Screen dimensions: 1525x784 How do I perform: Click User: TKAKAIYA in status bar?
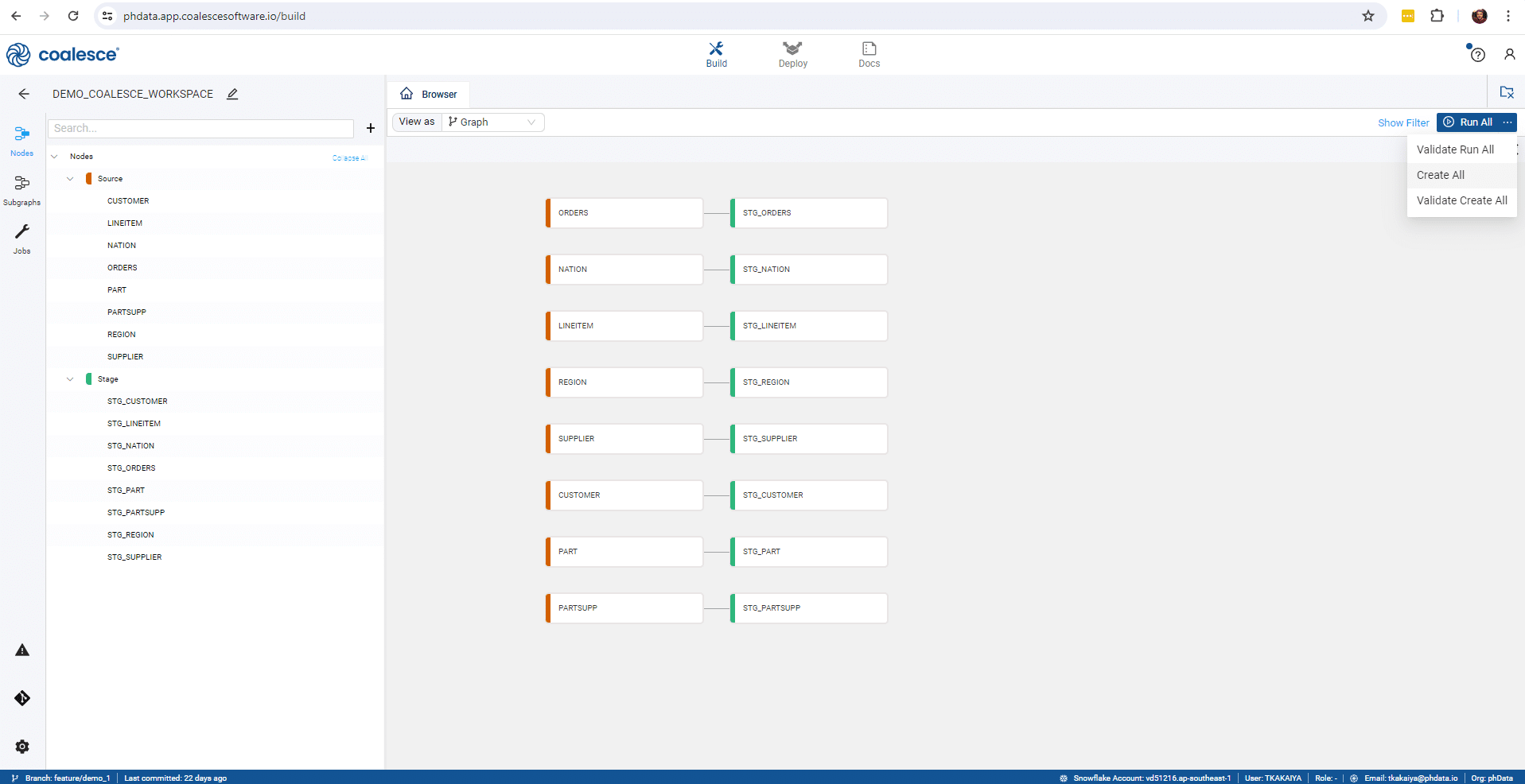pyautogui.click(x=1273, y=778)
